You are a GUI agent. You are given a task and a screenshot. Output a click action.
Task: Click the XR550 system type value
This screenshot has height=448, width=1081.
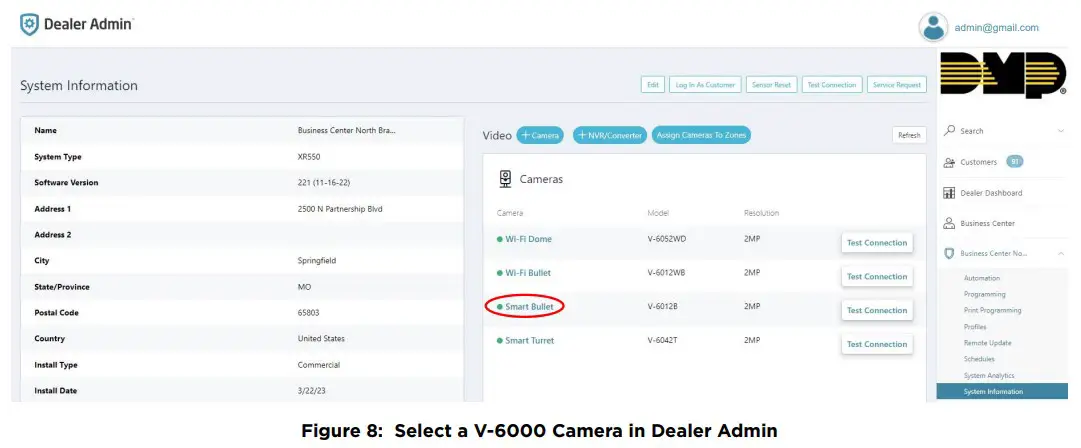pyautogui.click(x=309, y=156)
